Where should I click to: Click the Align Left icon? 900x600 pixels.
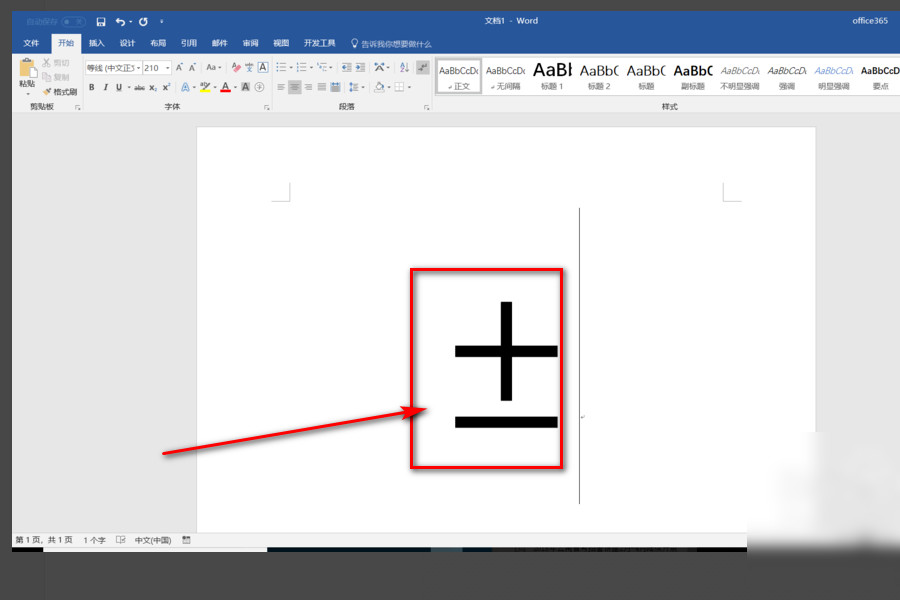click(281, 87)
